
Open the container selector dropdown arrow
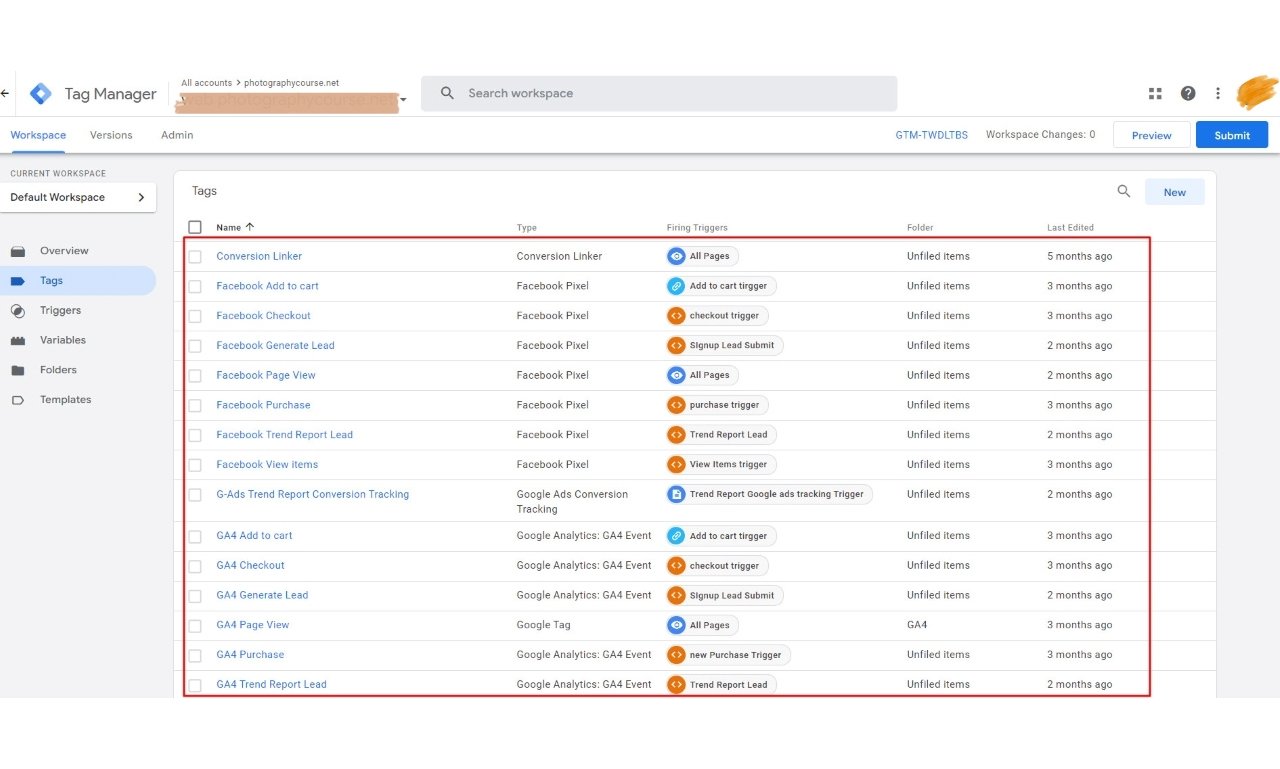click(x=403, y=100)
